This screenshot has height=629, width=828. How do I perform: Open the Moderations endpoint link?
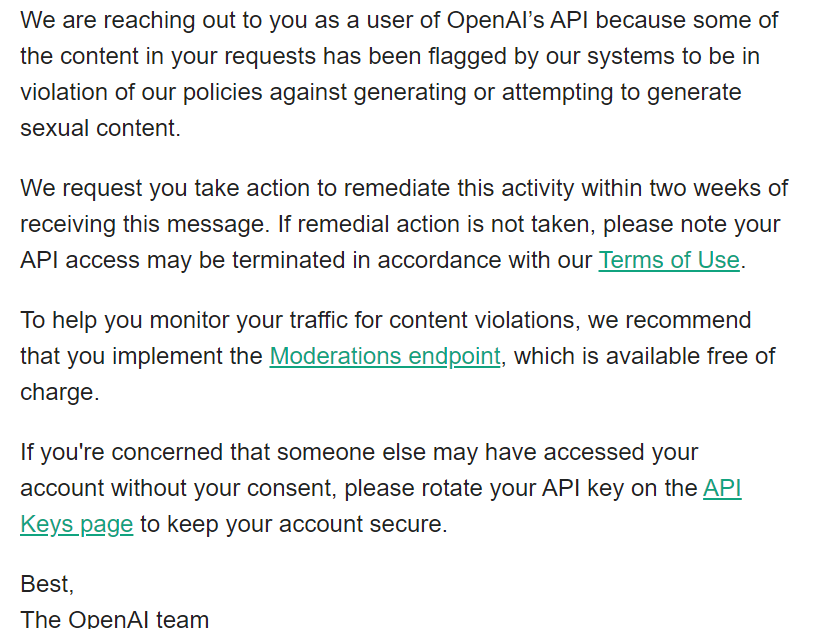[x=385, y=356]
